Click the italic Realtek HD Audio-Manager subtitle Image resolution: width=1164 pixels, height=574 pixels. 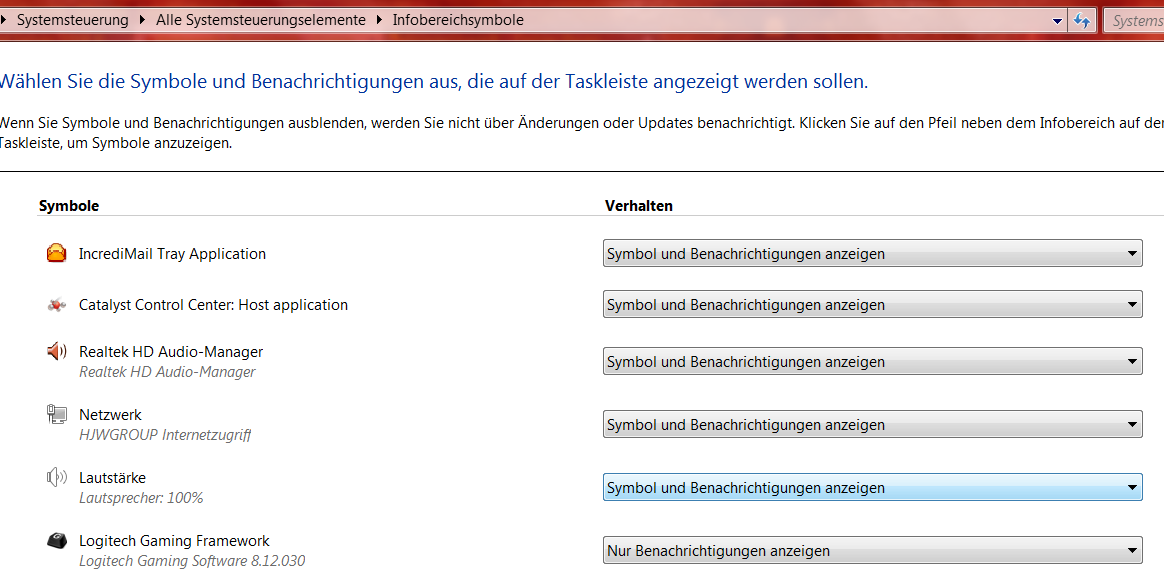[x=167, y=371]
